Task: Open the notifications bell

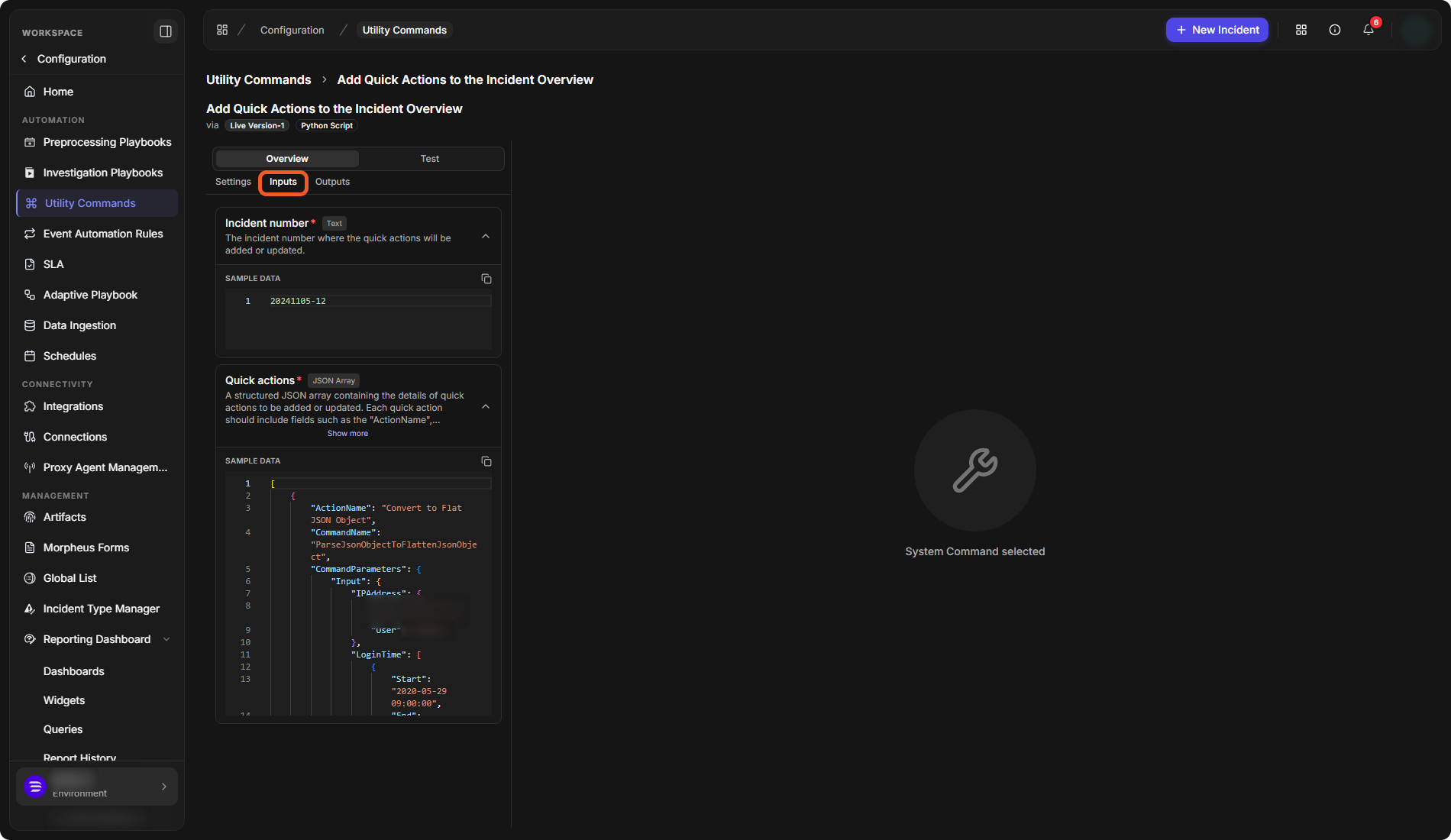Action: tap(1369, 30)
